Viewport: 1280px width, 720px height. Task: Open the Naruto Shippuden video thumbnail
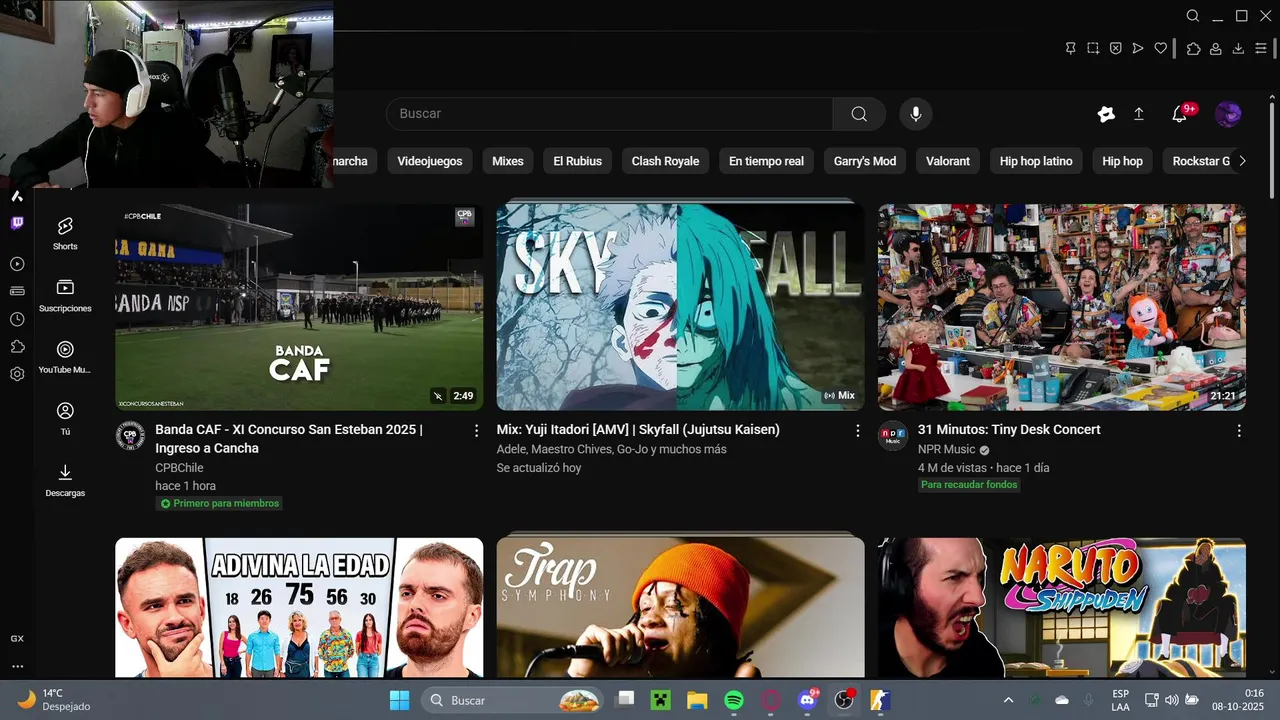click(1062, 608)
